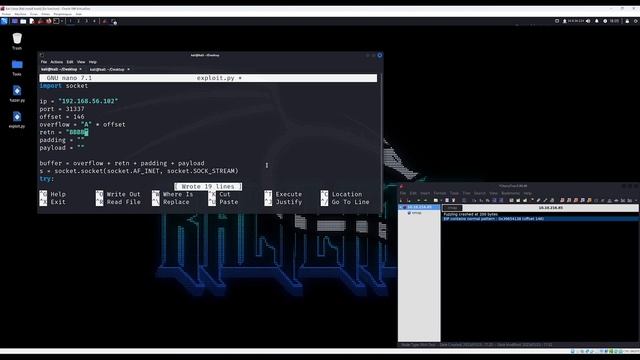640x360 pixels.
Task: Open CherryTree Bookmarks menu
Action: [x=511, y=193]
